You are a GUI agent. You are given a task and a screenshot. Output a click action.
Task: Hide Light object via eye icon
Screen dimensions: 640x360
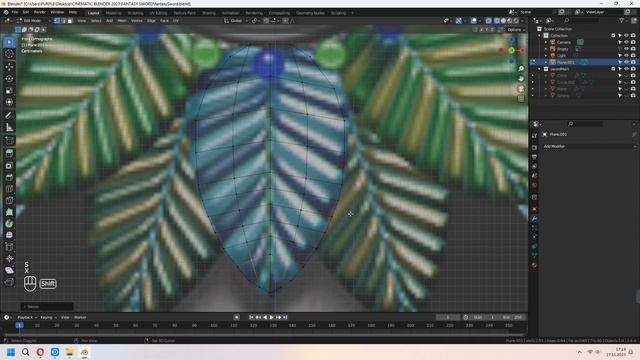(627, 55)
